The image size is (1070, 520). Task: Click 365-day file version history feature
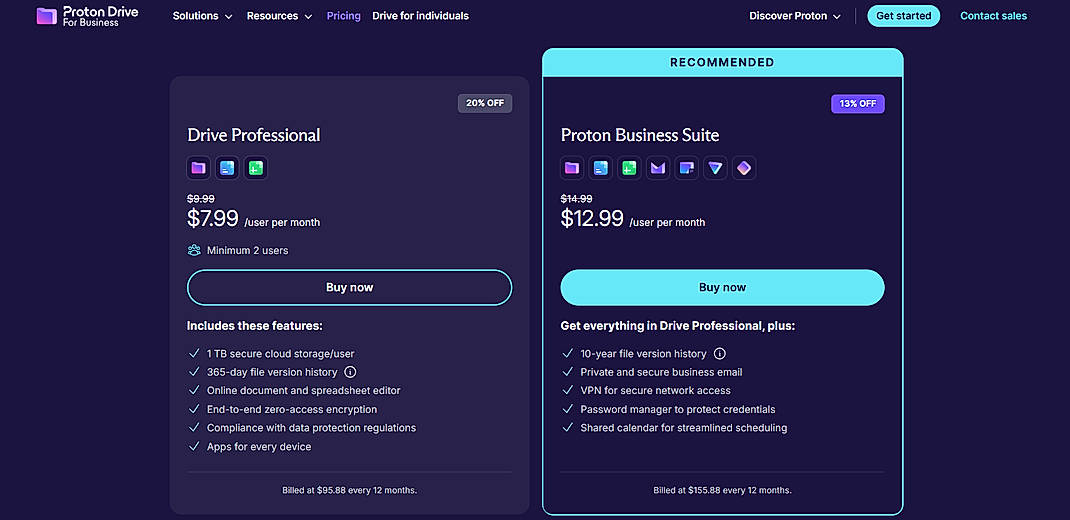point(272,372)
